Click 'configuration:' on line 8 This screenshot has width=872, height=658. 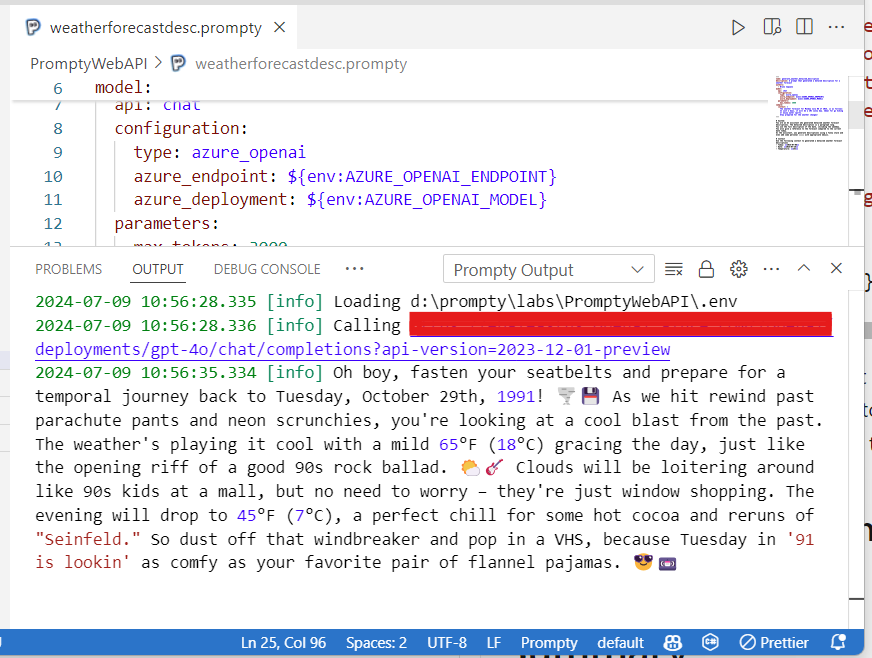(181, 128)
